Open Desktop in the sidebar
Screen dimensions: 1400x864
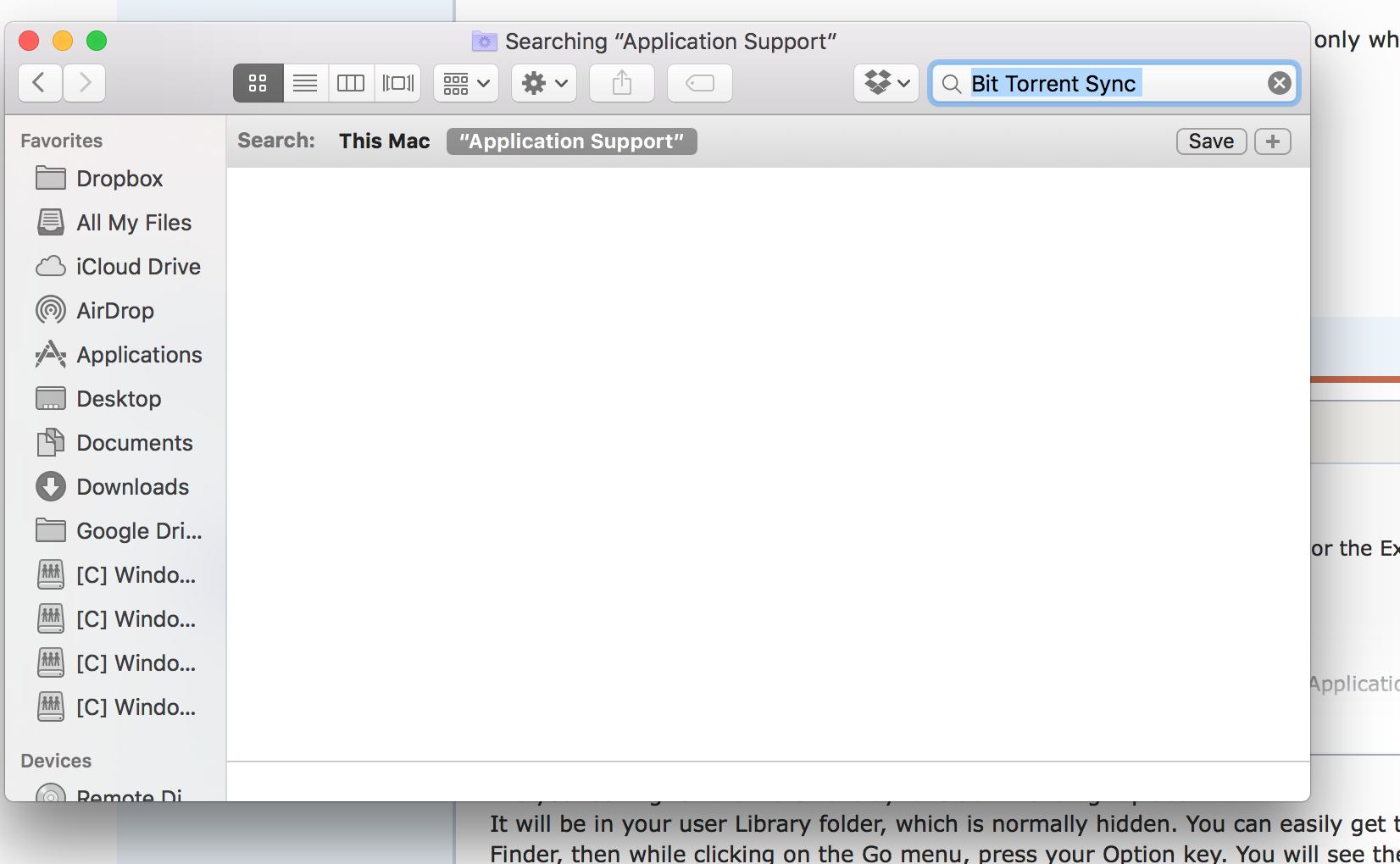tap(115, 399)
